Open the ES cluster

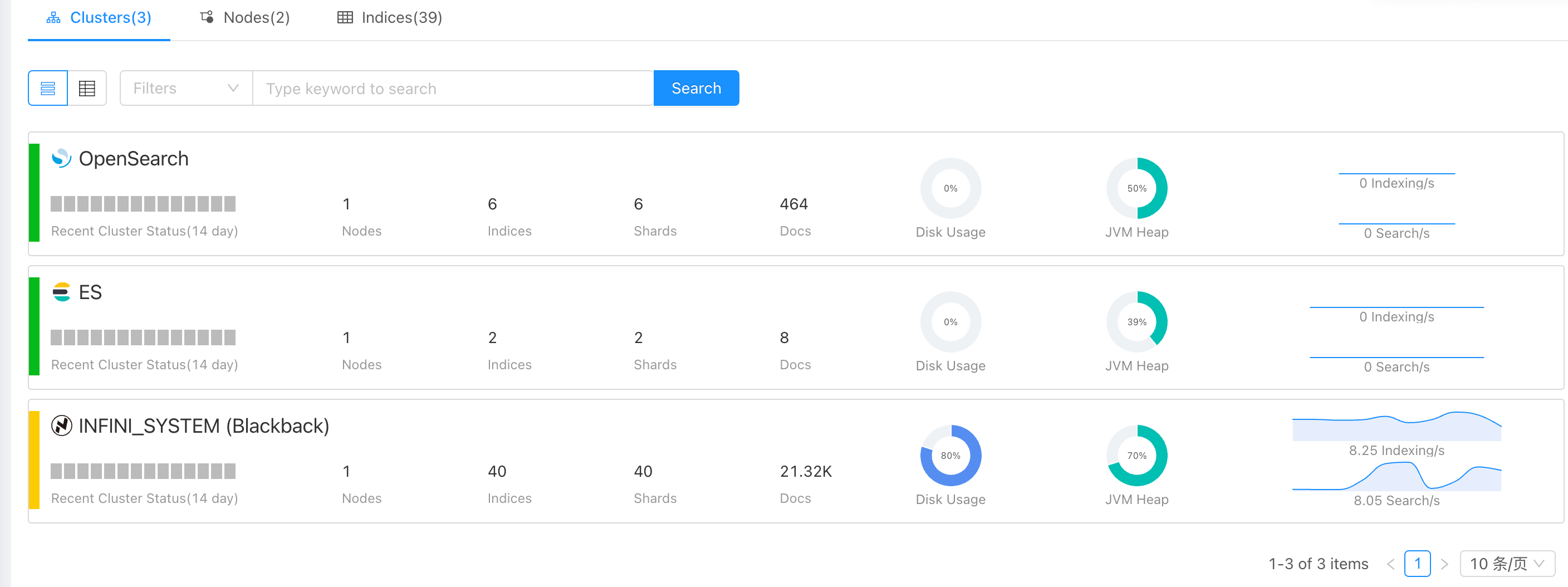(90, 292)
